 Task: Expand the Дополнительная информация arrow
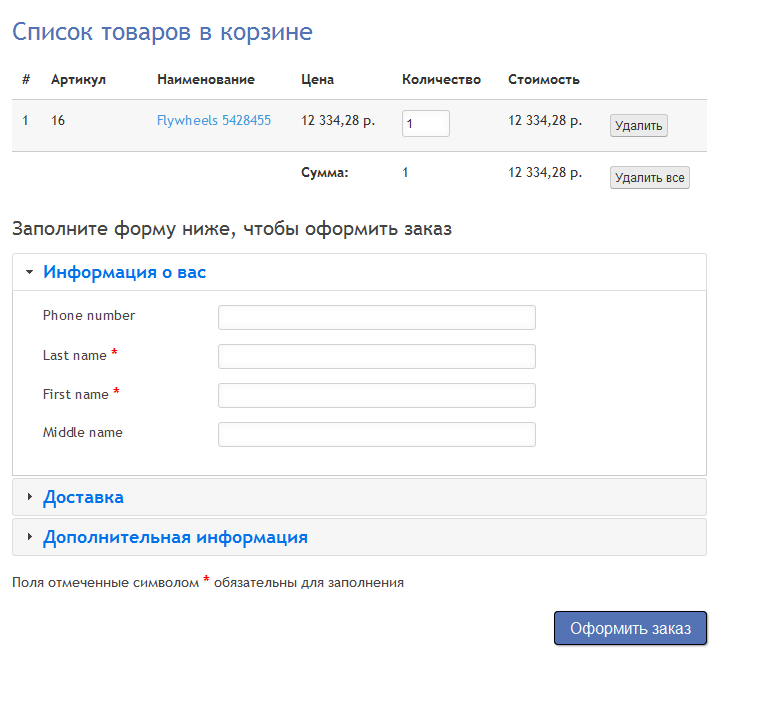click(30, 537)
